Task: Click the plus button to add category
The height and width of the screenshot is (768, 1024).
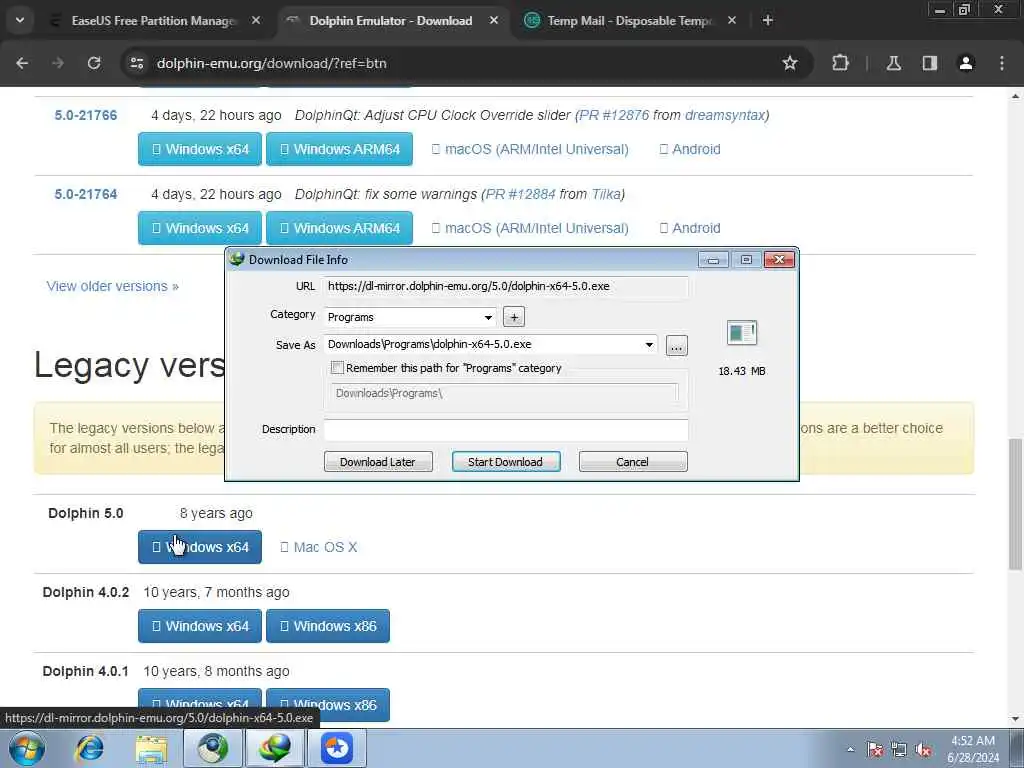Action: (514, 317)
